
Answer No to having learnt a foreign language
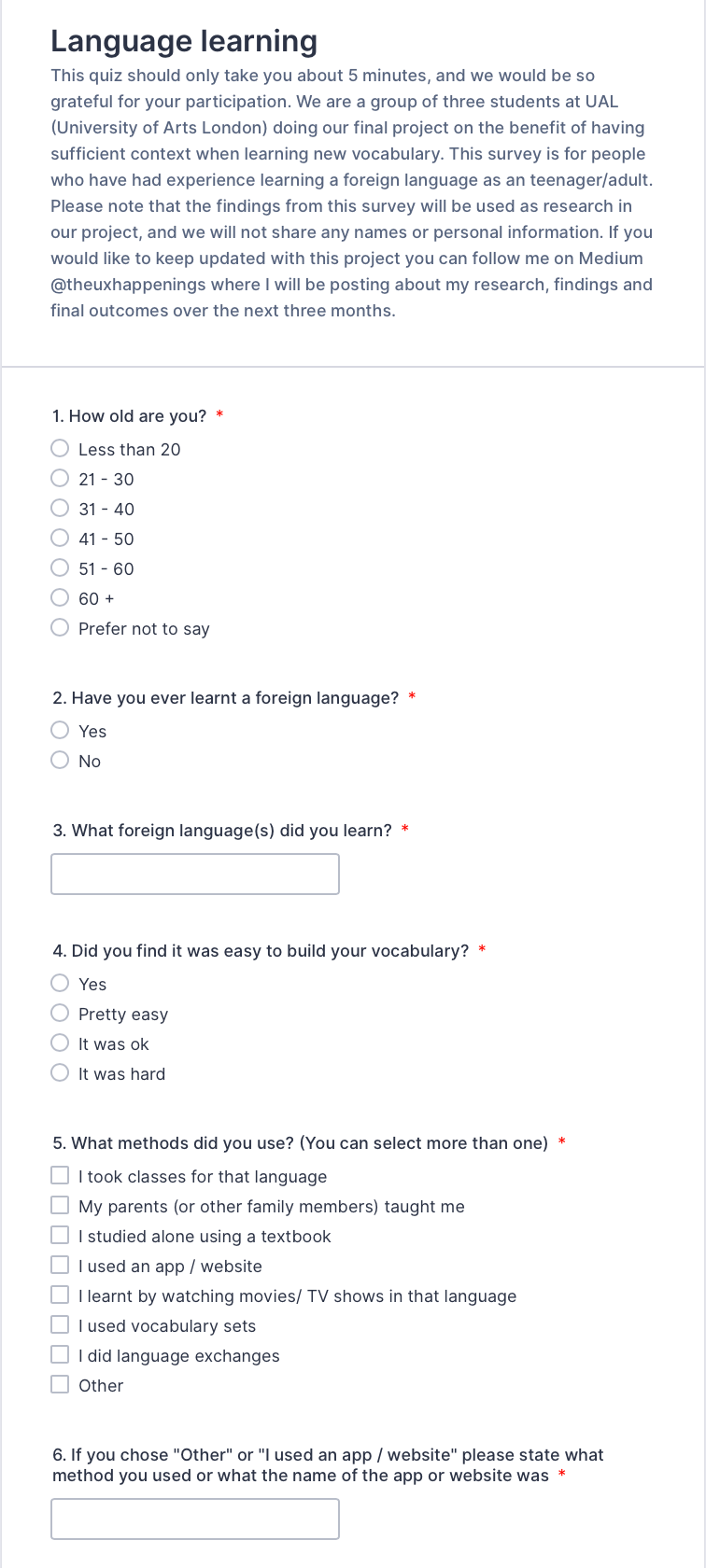click(60, 761)
